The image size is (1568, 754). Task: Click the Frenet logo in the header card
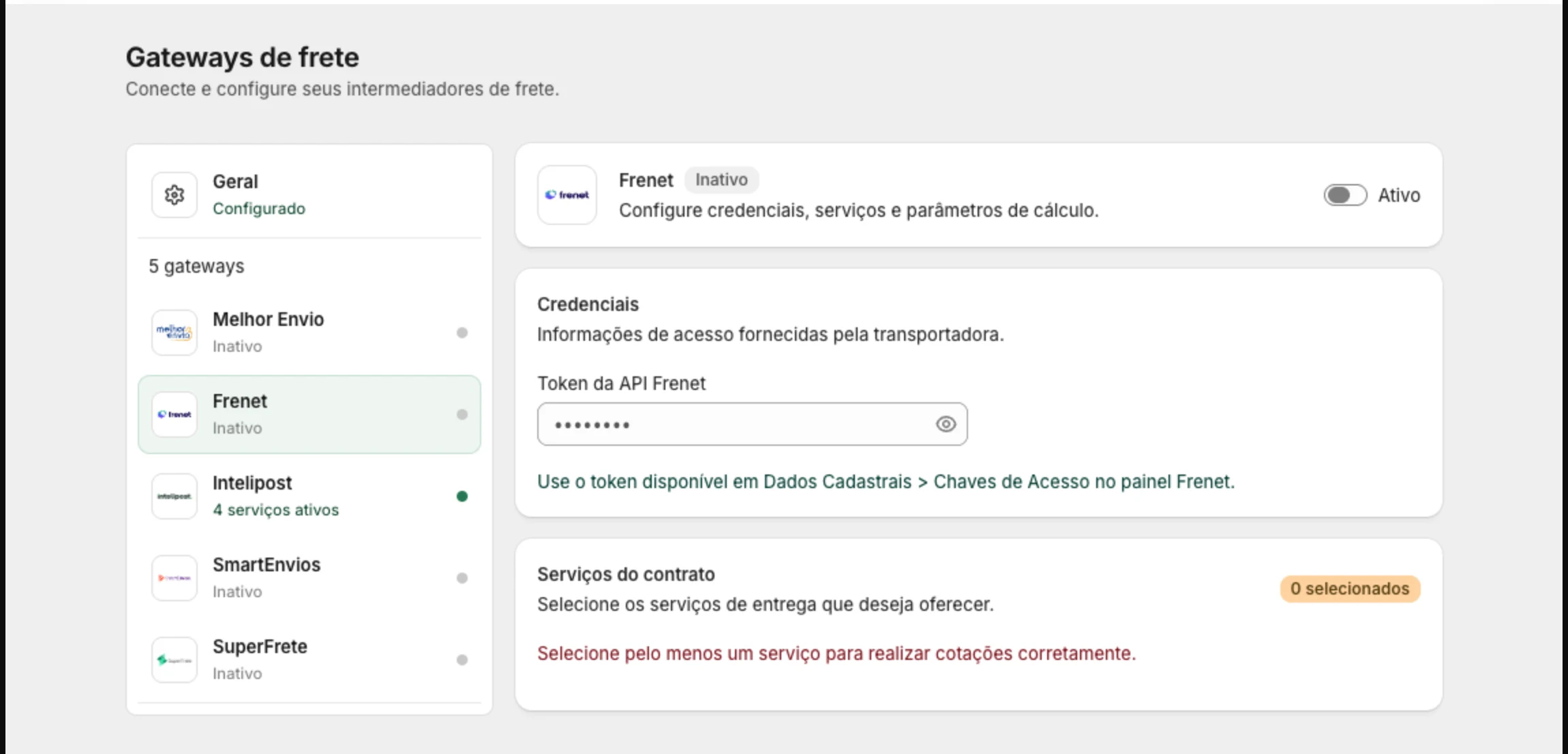(x=567, y=195)
